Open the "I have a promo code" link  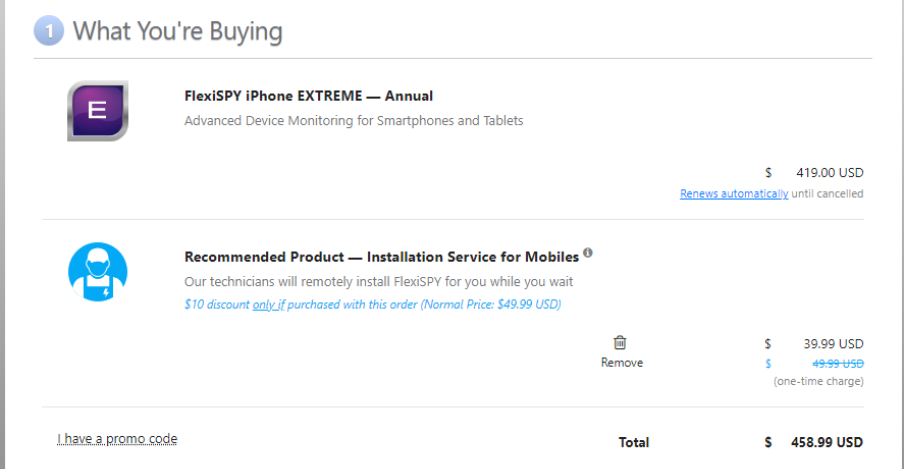[117, 439]
